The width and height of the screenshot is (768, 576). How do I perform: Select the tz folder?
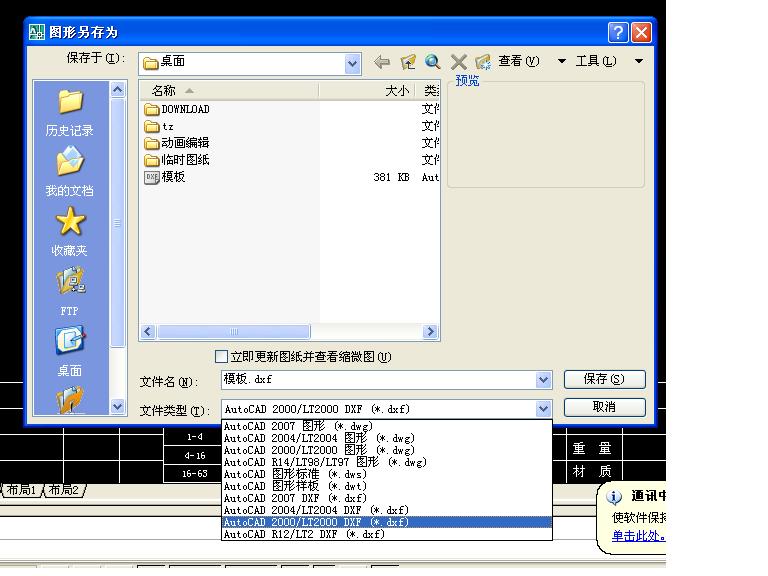pos(159,126)
